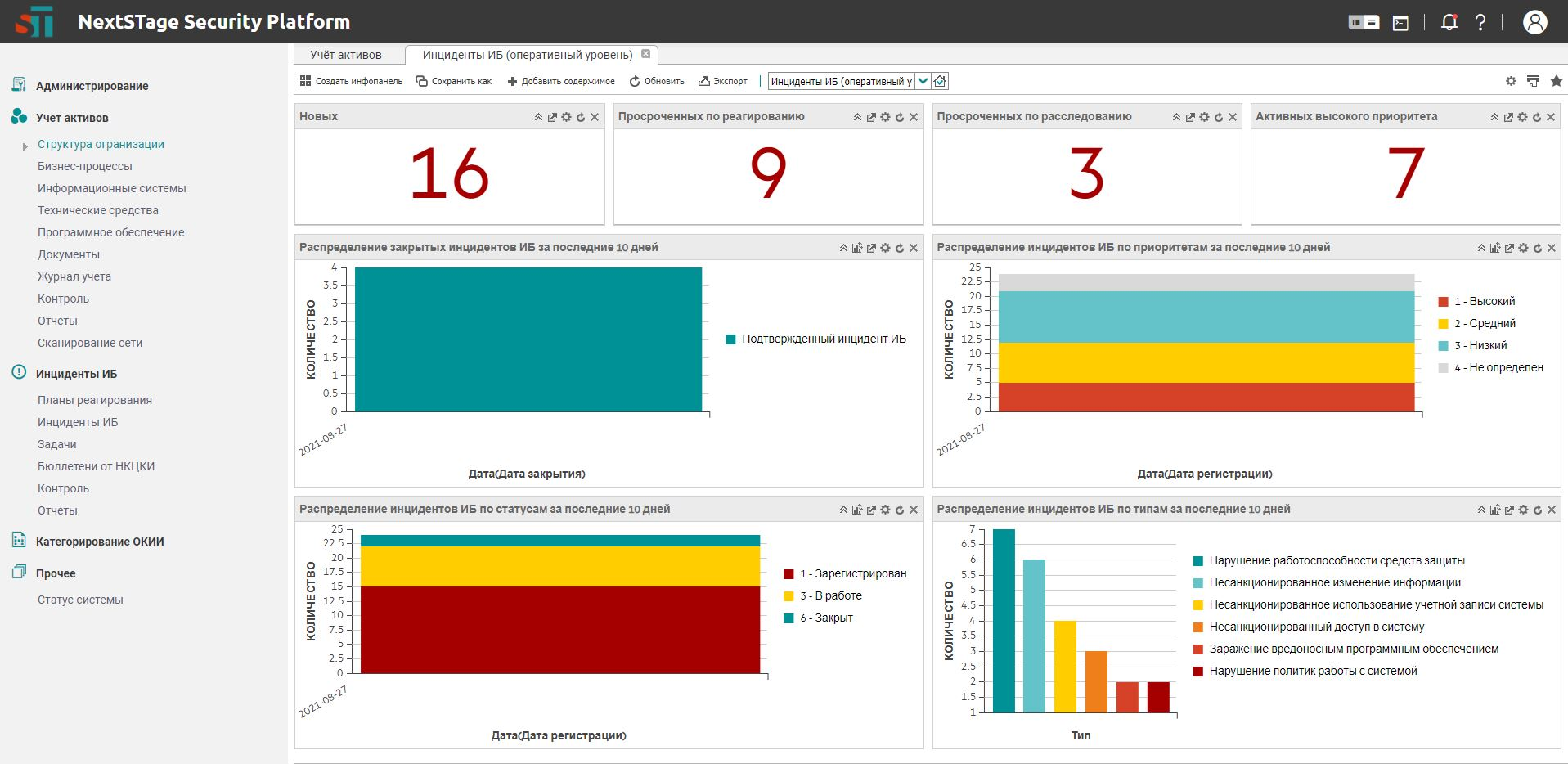Open chart type icon on closed incidents chart
Screen dimensions: 1568x764
(857, 248)
